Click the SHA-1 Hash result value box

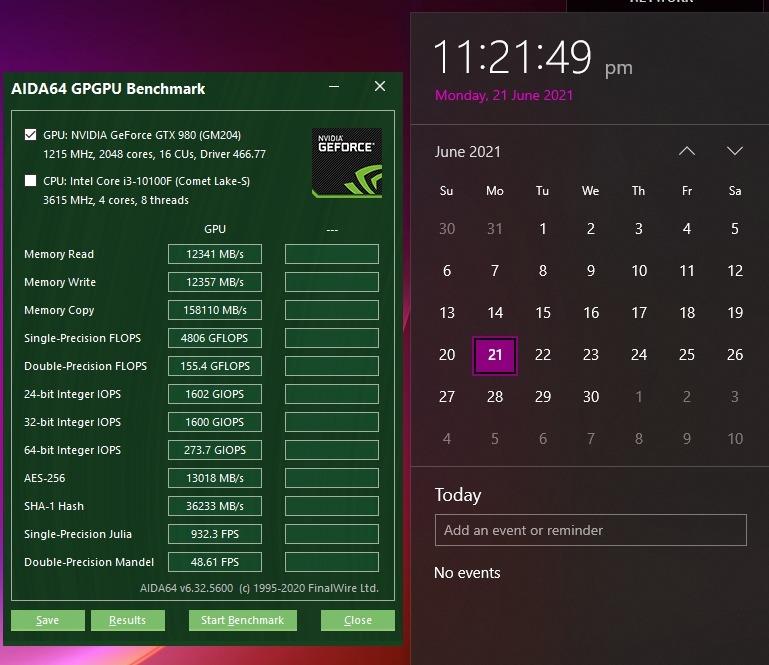[214, 506]
